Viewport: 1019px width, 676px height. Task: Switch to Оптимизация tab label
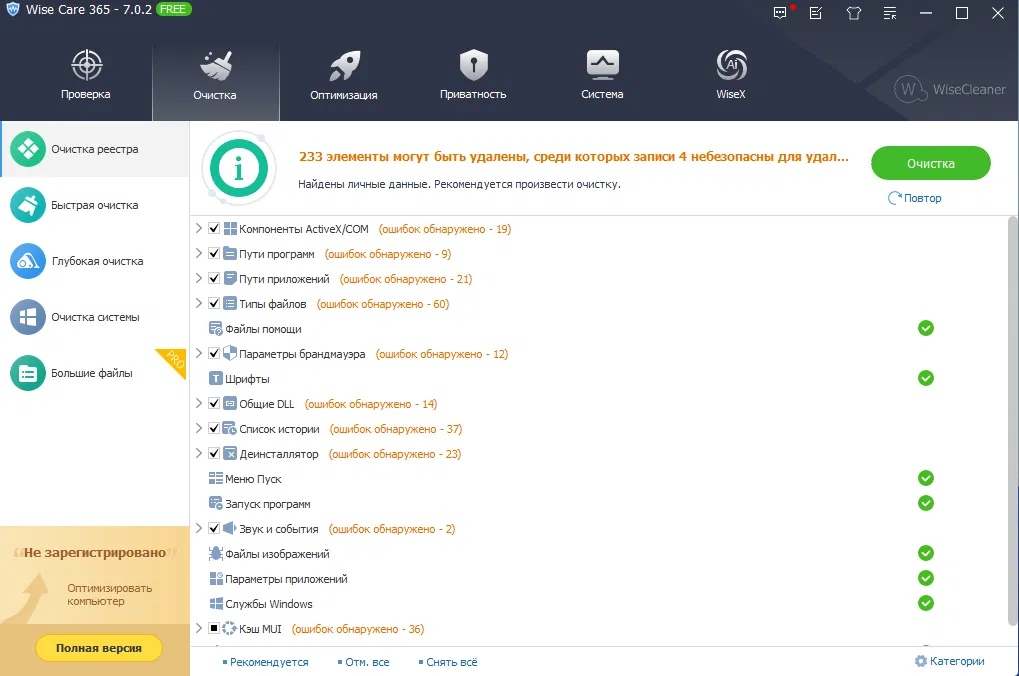(344, 95)
